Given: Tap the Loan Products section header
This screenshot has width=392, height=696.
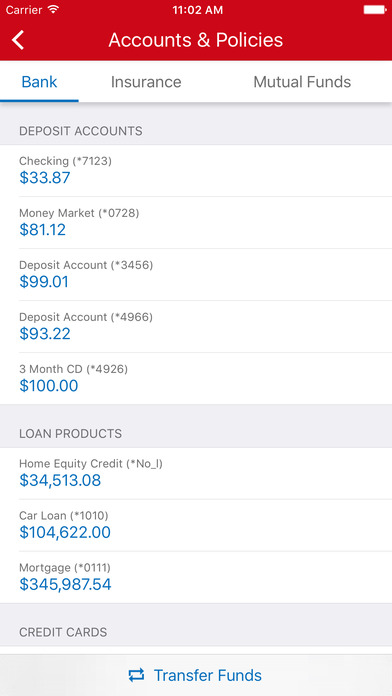Looking at the screenshot, I should [x=70, y=434].
